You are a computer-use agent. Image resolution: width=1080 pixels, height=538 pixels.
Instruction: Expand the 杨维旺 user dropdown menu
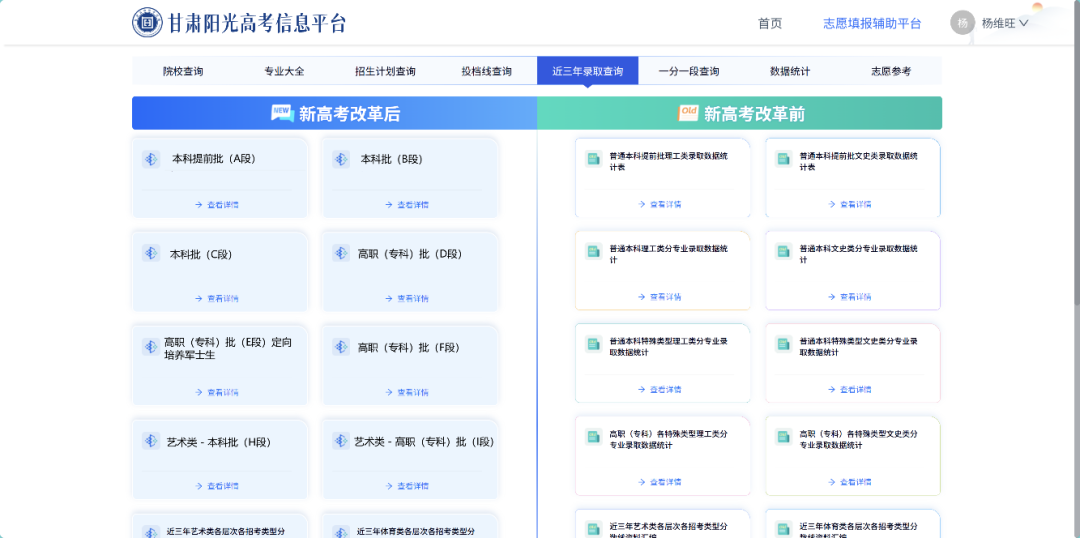(1005, 23)
